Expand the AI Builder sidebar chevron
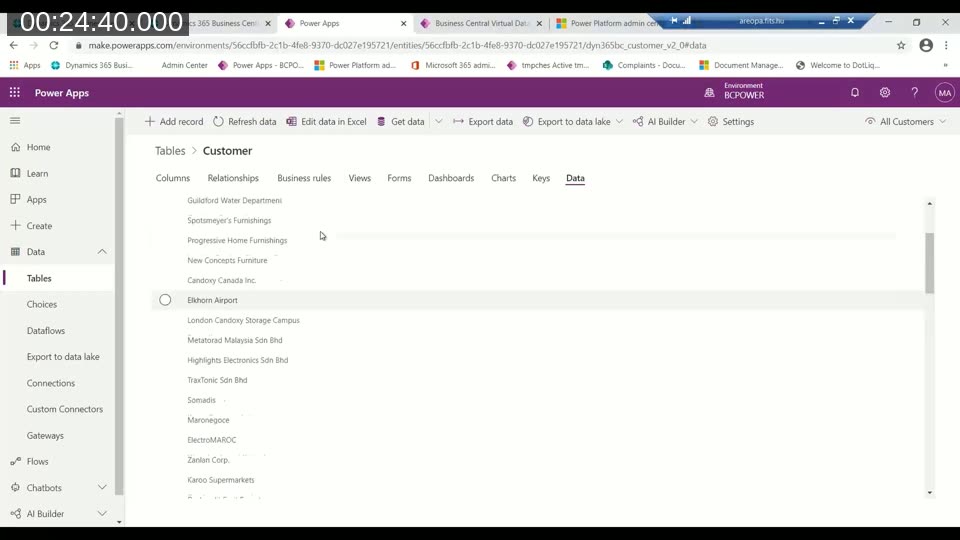The height and width of the screenshot is (540, 960). [x=102, y=514]
